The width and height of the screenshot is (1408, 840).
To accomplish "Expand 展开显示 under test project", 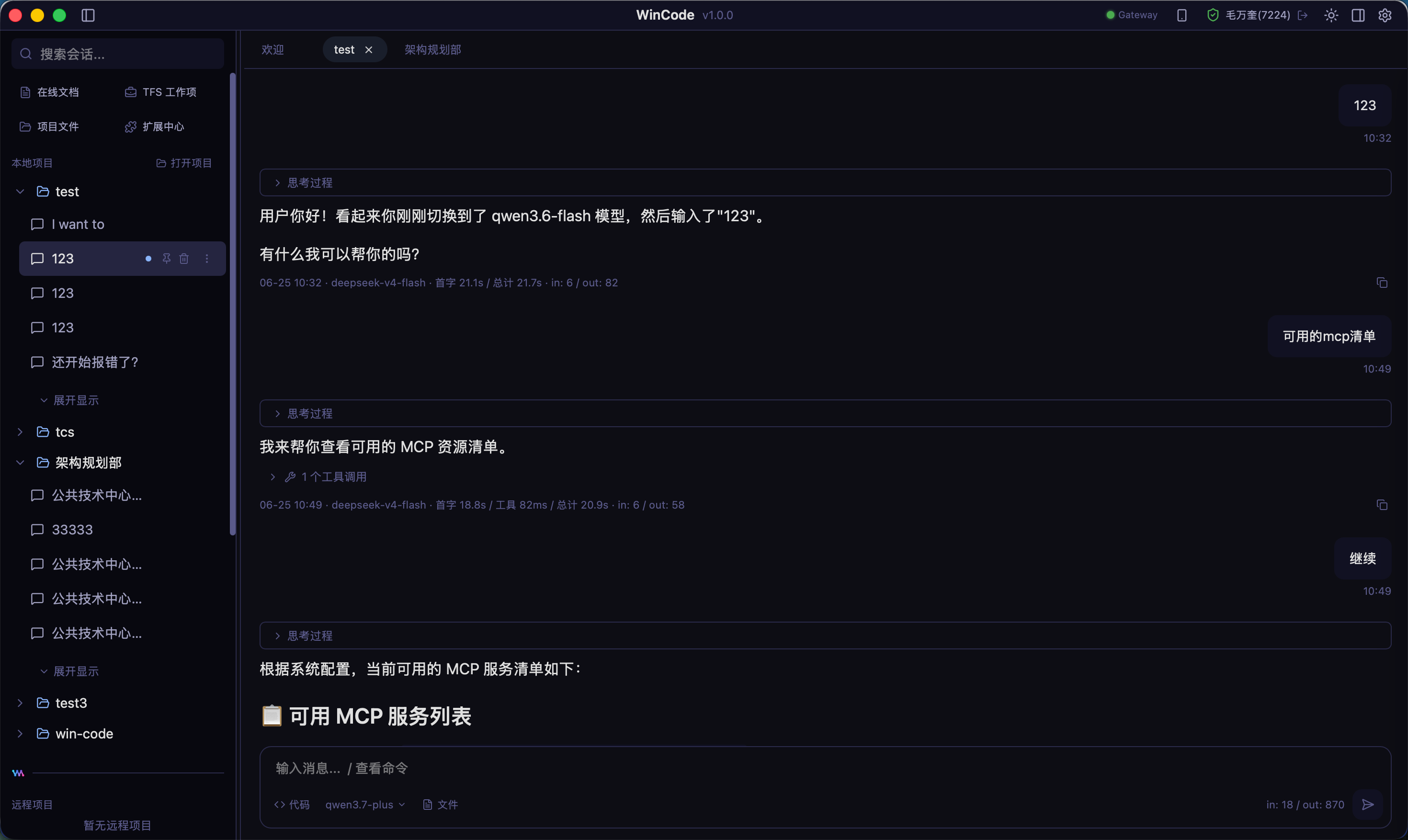I will [x=69, y=400].
